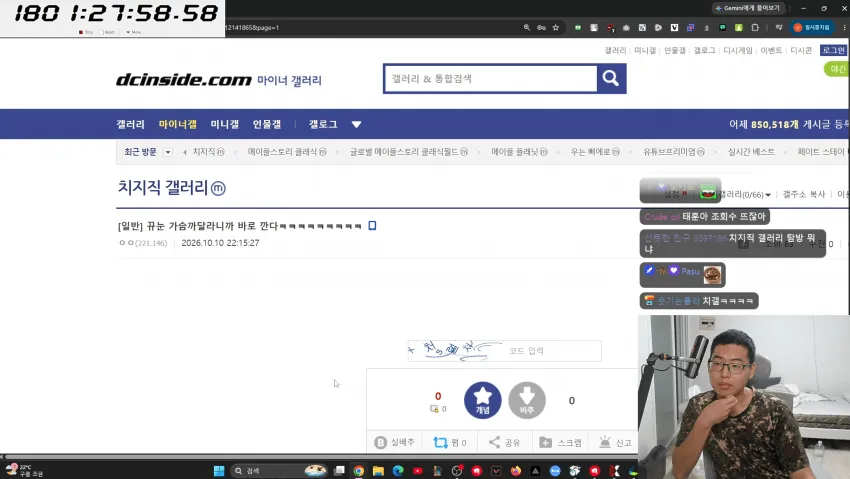Screen dimensions: 850x479
Task: Click the post date 2026.10.10 22:15:27
Action: tap(220, 243)
